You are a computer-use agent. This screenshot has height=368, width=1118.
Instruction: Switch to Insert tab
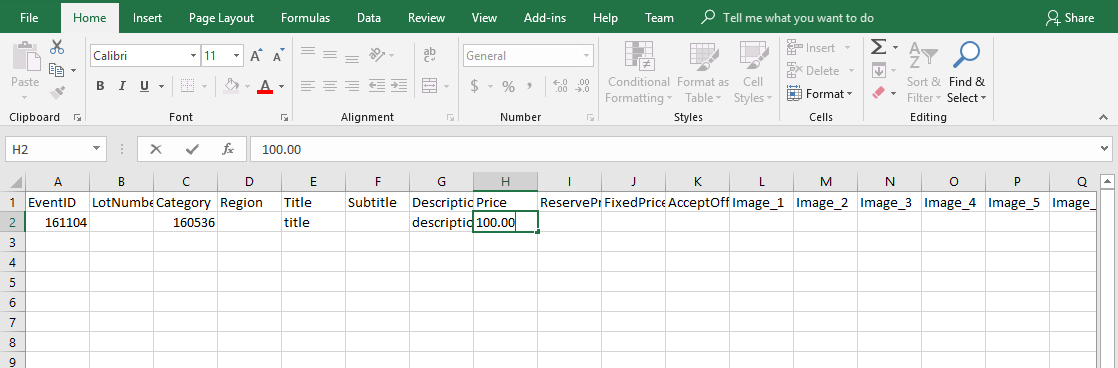148,18
